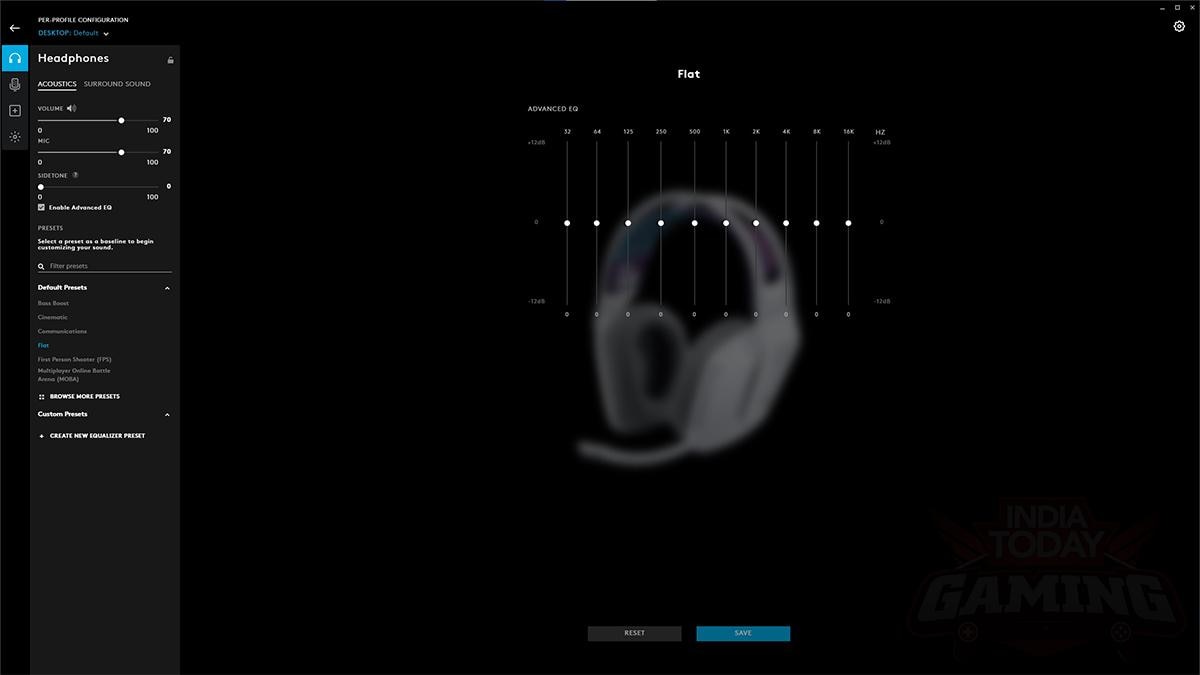Open the settings gear icon
Screen dimensions: 1200x675
tap(1179, 27)
